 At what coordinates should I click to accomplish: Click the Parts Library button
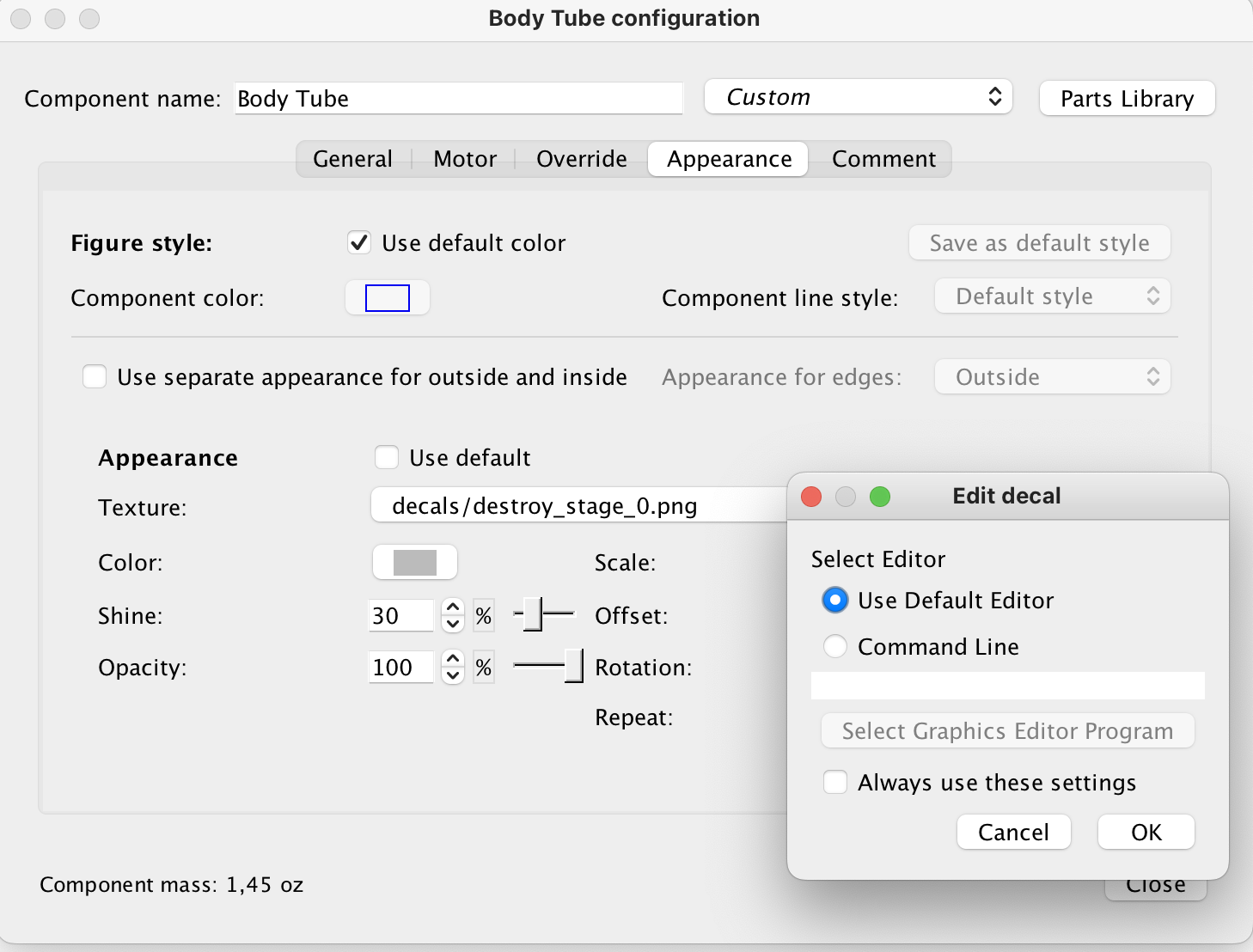(x=1127, y=98)
